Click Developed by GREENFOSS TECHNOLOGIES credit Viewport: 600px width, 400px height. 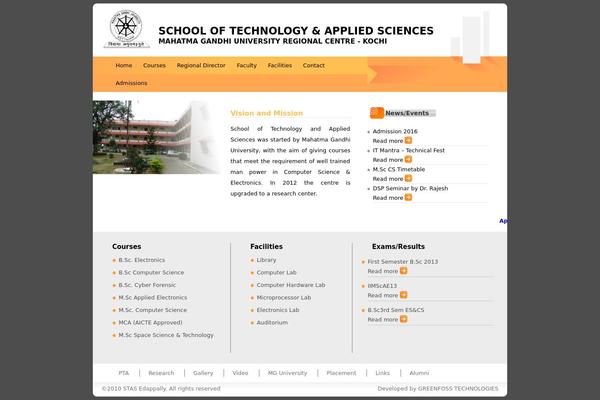point(438,389)
